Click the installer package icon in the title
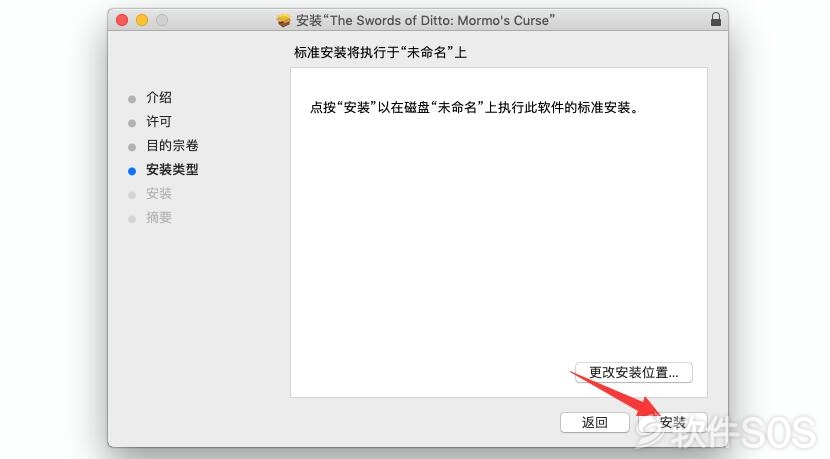 point(284,21)
